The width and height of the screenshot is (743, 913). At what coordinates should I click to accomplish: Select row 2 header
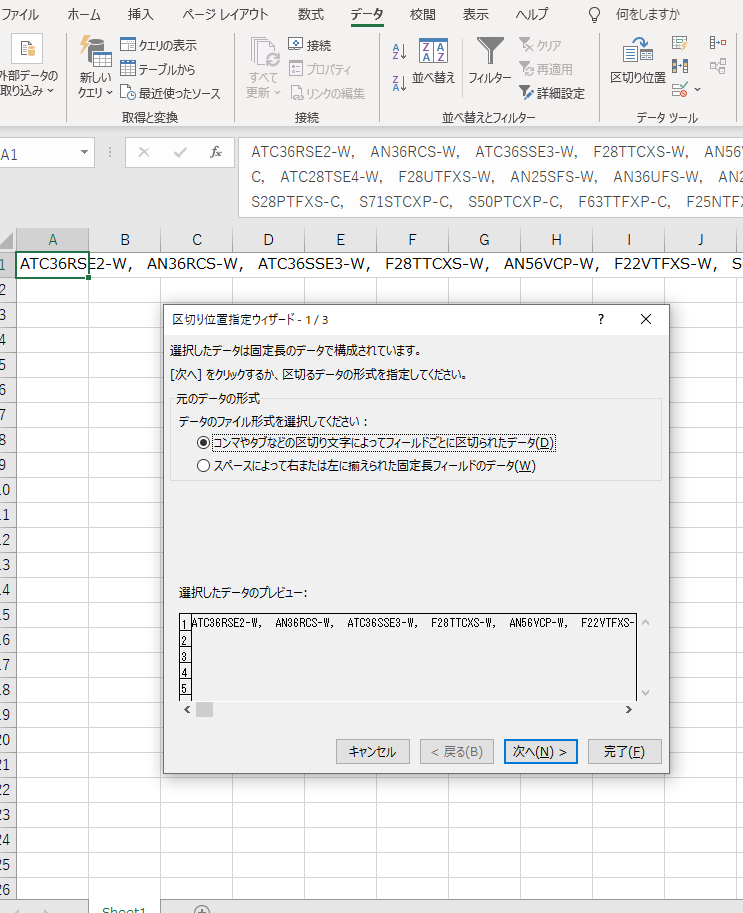click(x=6, y=289)
